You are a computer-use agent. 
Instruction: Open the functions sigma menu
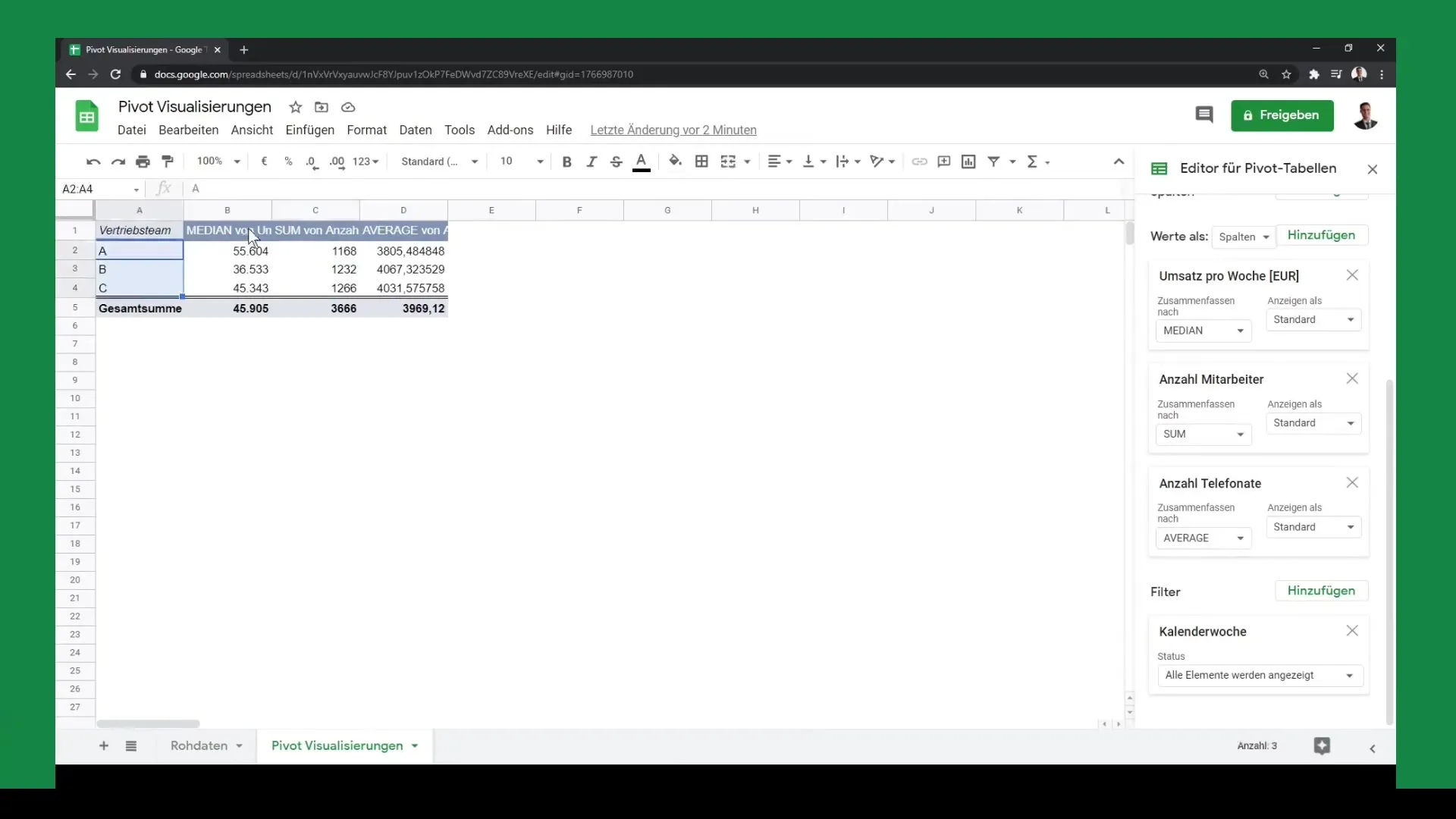tap(1038, 162)
